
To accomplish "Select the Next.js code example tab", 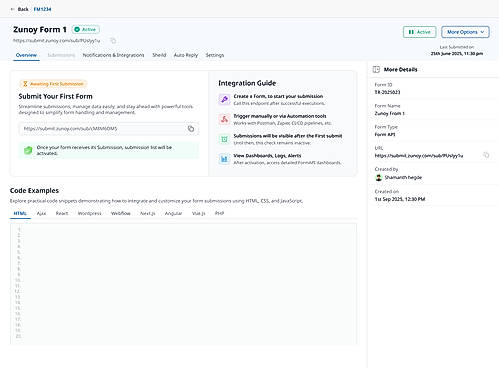I will (x=148, y=213).
